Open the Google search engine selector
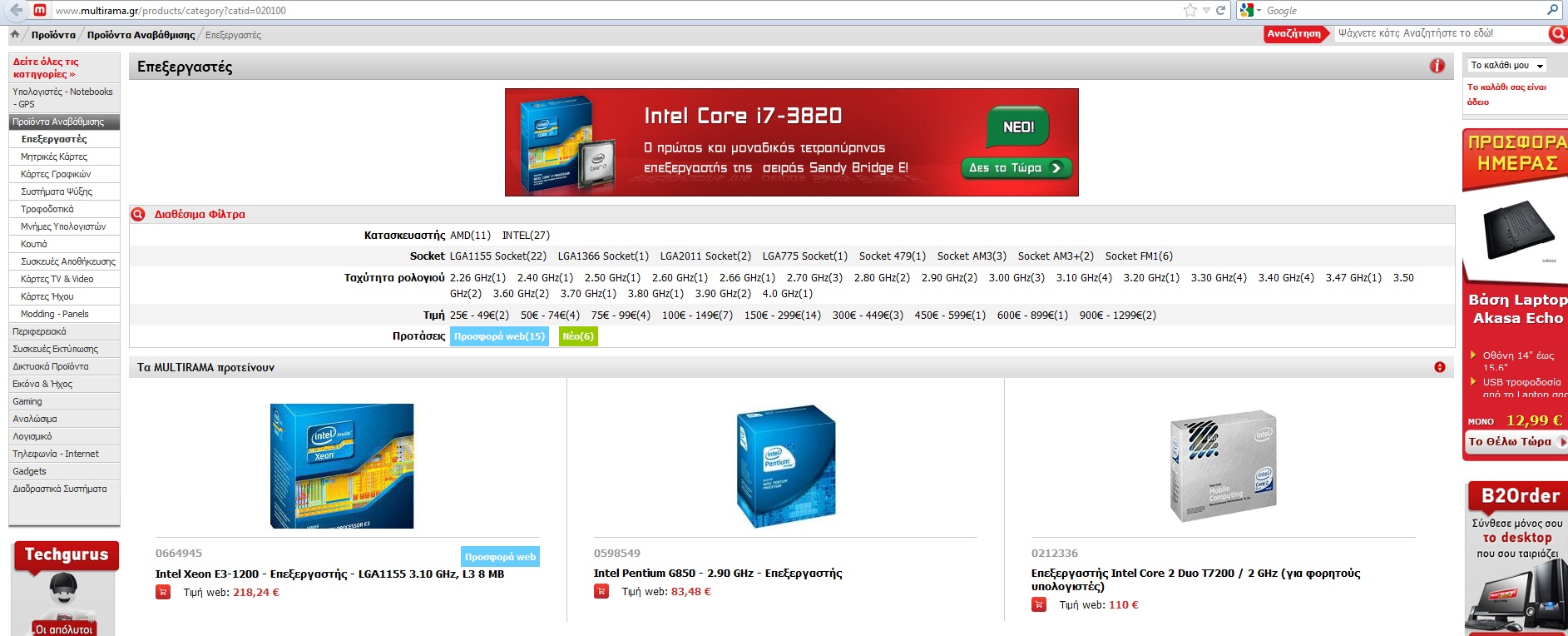This screenshot has width=1568, height=636. pyautogui.click(x=1250, y=10)
